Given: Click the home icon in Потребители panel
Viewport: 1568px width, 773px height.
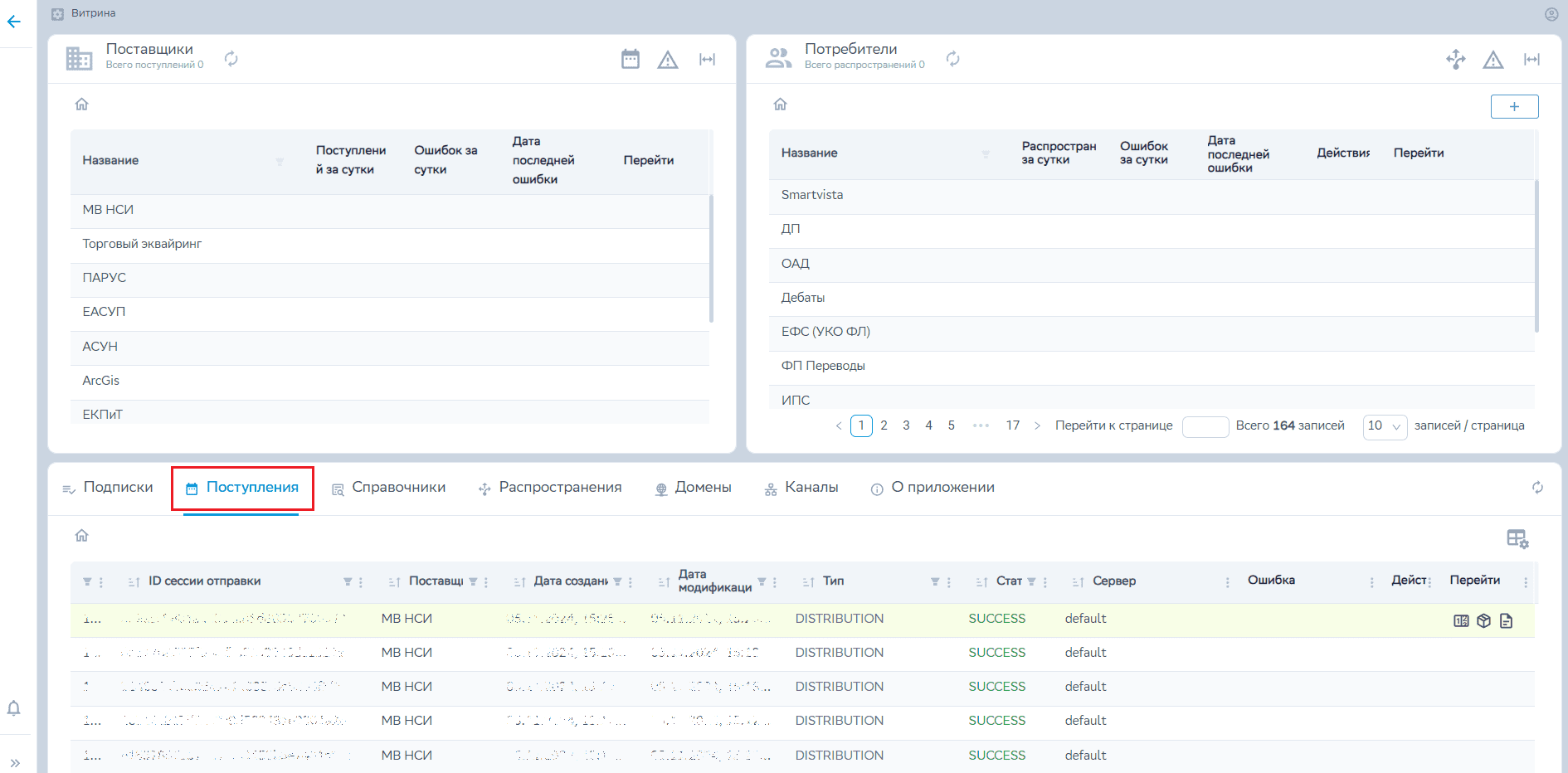Looking at the screenshot, I should point(780,105).
